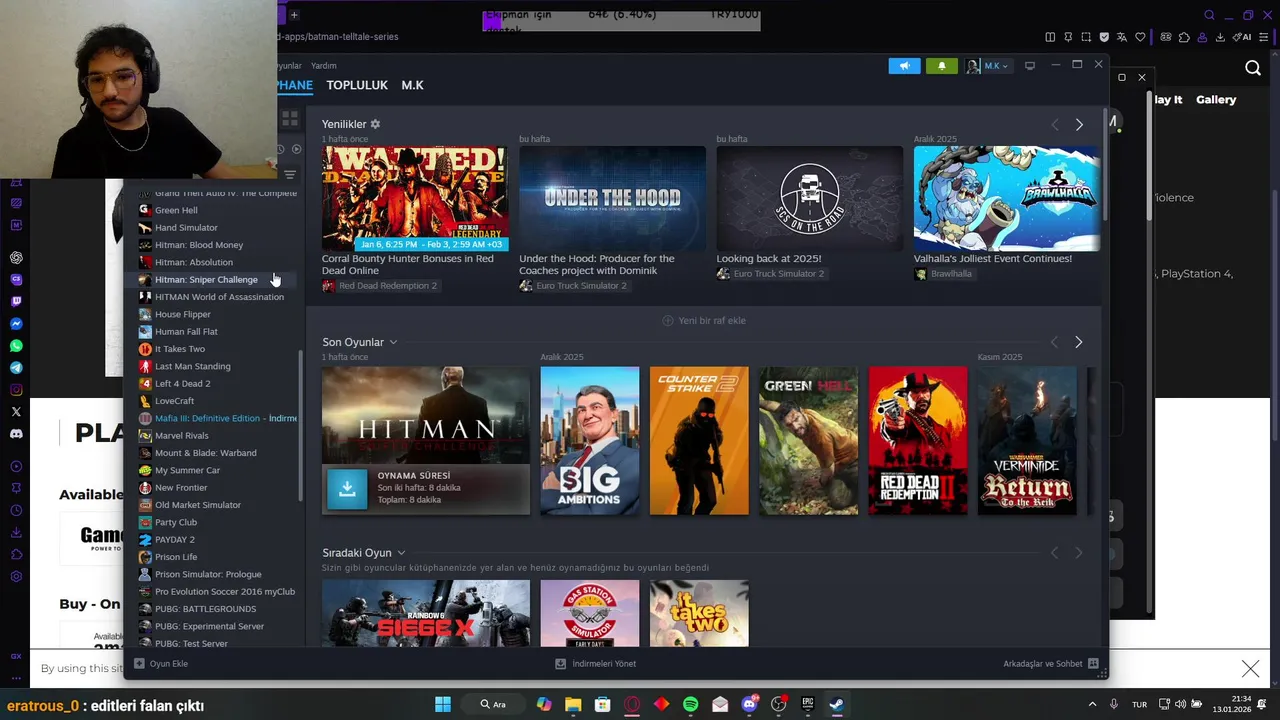Open Red Dead Redemption II game cover
Screen dimensions: 1280x720
pyautogui.click(x=918, y=441)
